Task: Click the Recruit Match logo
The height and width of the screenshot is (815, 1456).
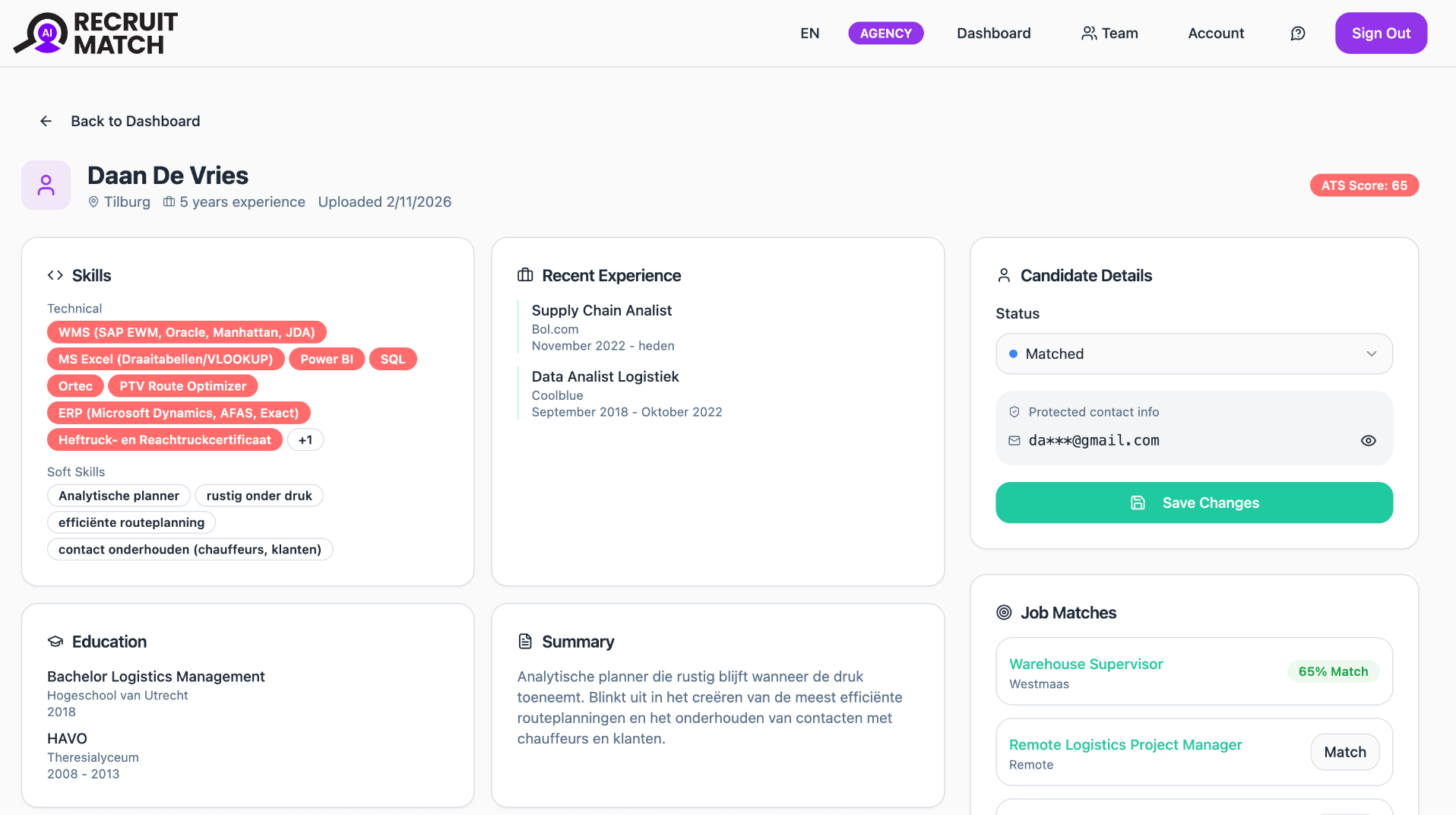Action: click(x=94, y=33)
